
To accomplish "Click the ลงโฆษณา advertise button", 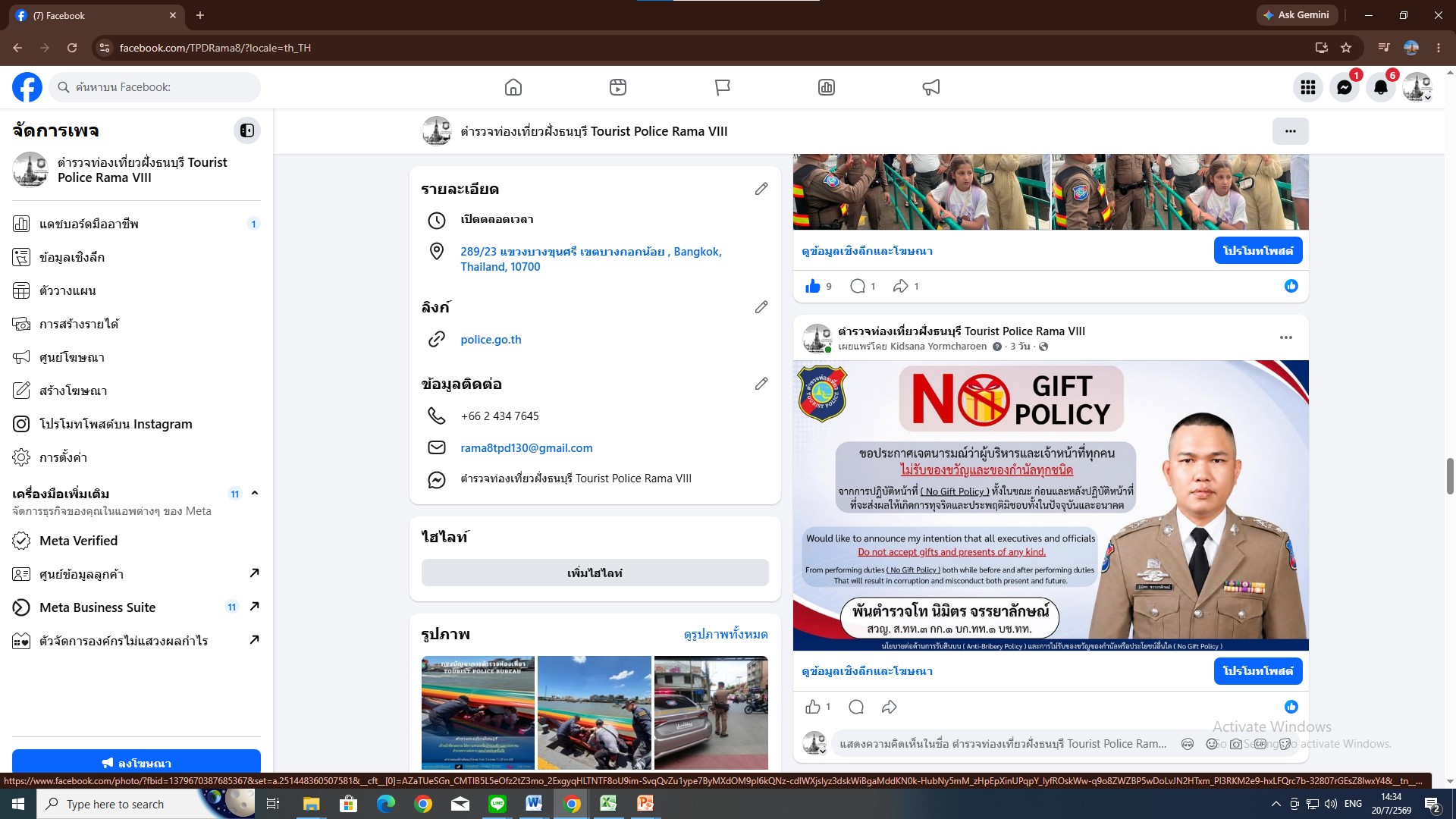I will tap(136, 761).
